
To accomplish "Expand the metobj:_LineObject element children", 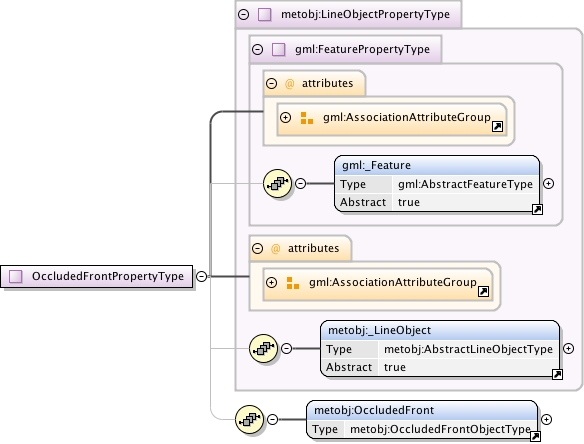I will pyautogui.click(x=568, y=348).
